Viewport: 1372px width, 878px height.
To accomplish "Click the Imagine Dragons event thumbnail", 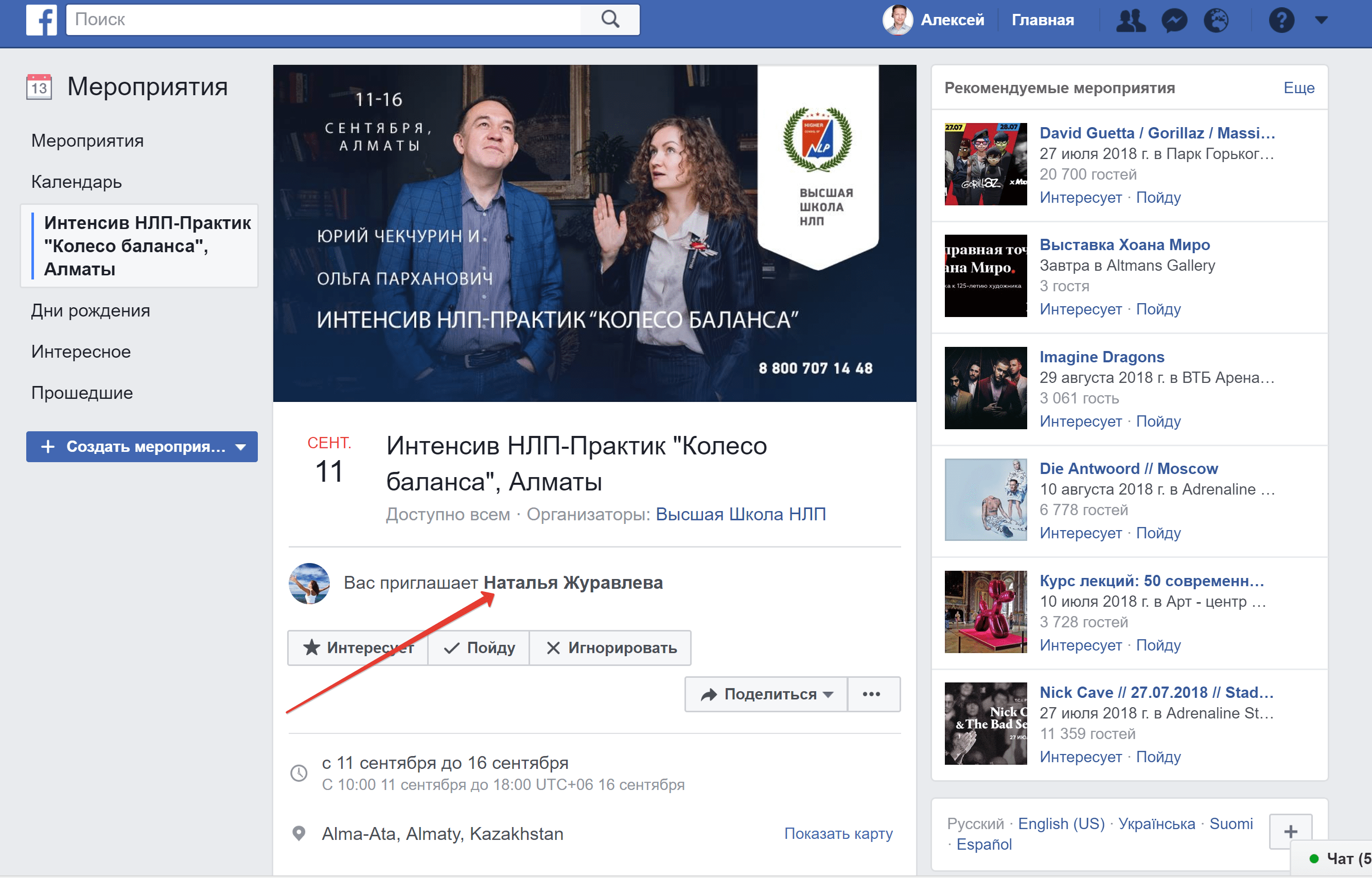I will coord(985,388).
